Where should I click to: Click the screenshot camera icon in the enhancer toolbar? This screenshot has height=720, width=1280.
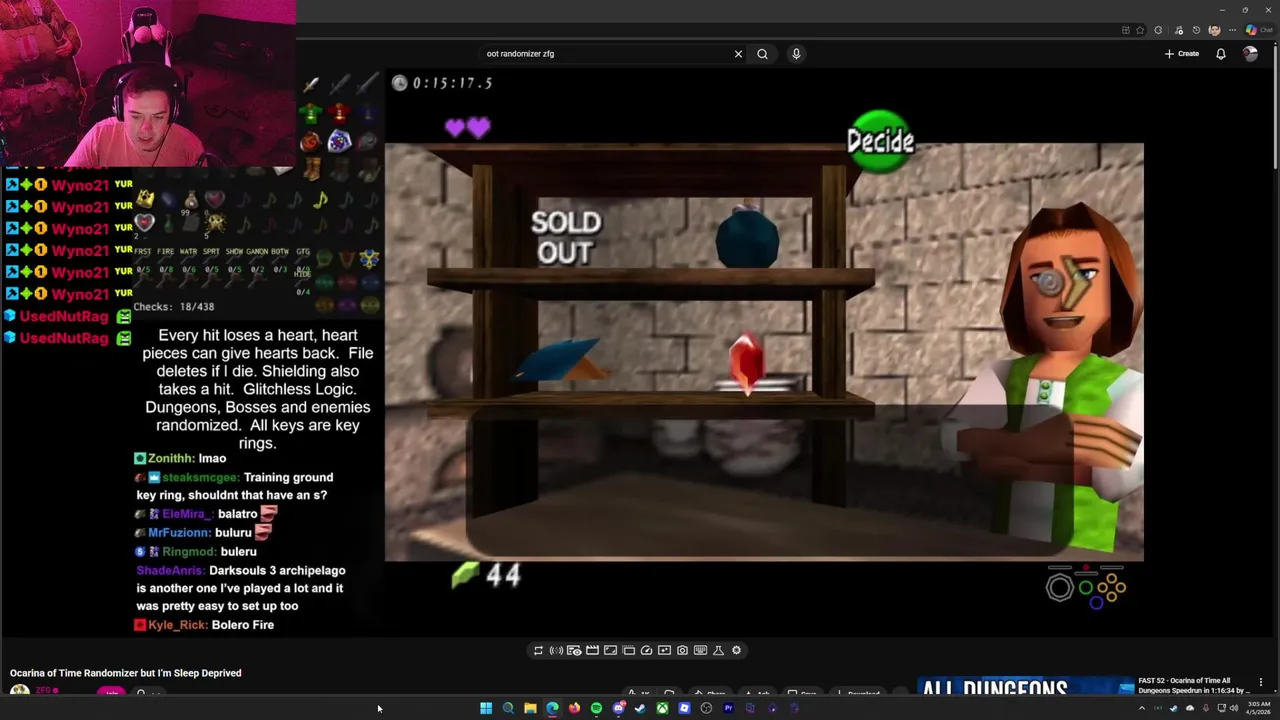click(x=682, y=650)
